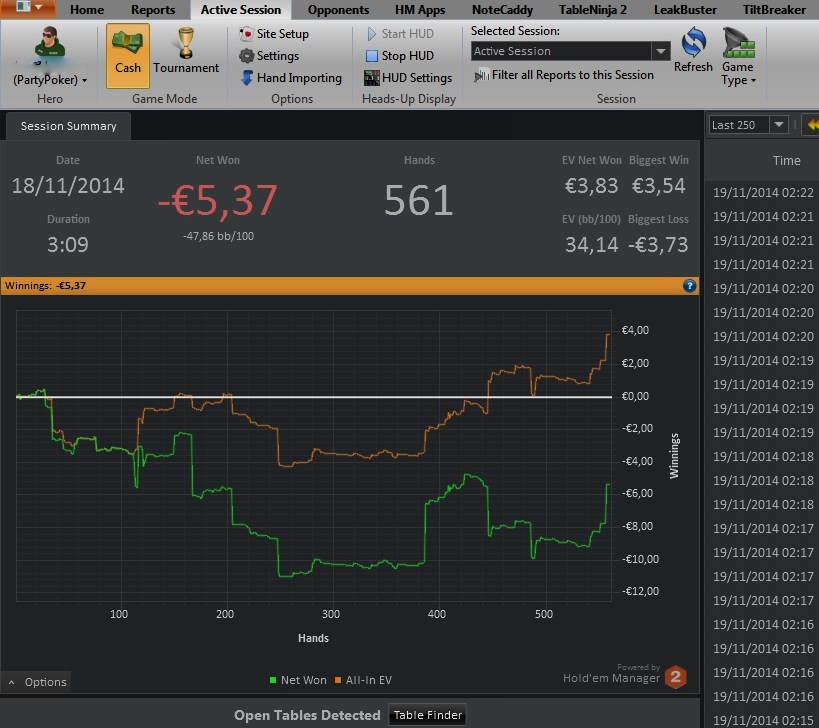Click the EV bb/100 value 34,14

point(591,245)
